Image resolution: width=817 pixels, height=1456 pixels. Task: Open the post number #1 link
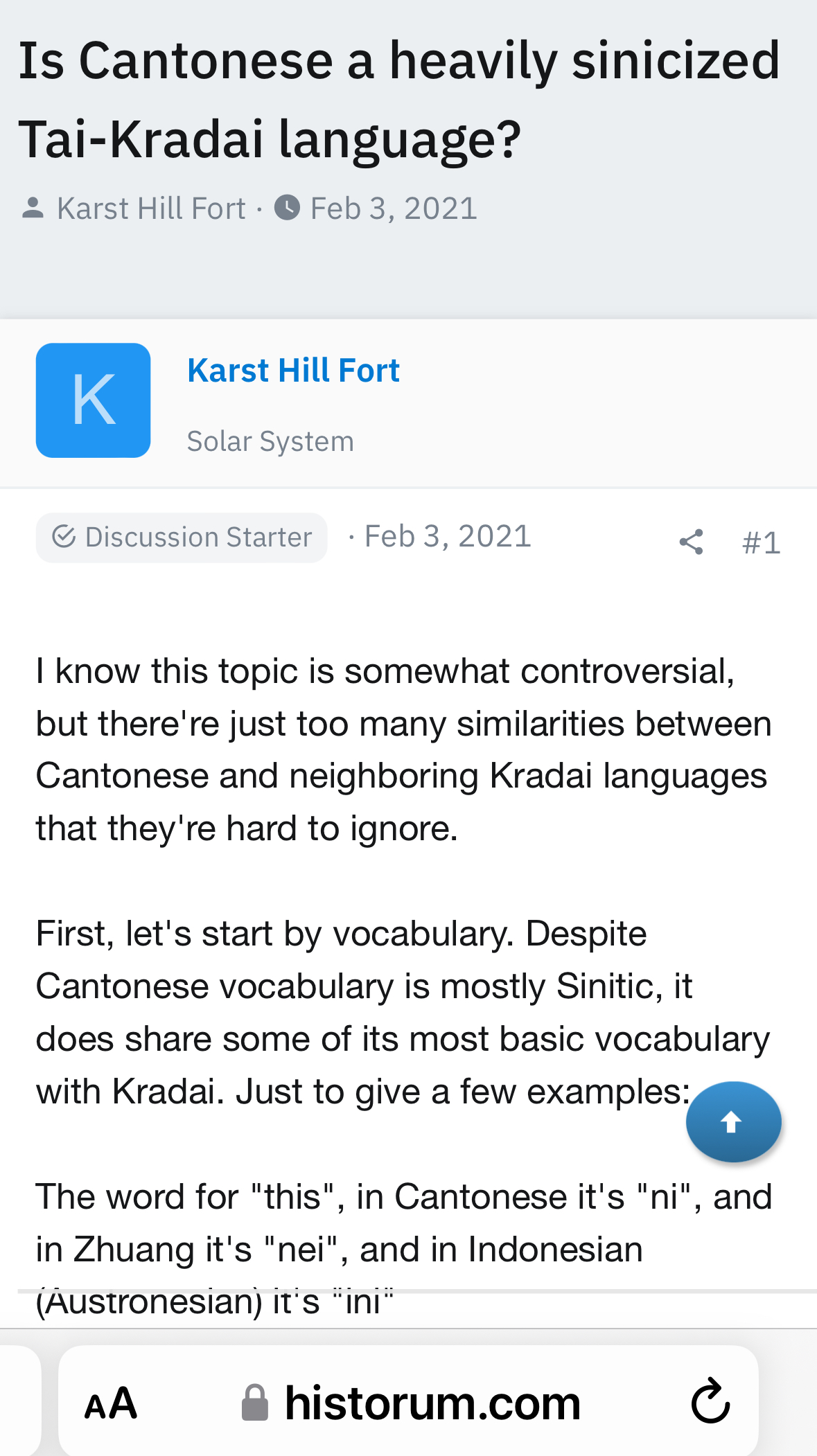pos(761,542)
